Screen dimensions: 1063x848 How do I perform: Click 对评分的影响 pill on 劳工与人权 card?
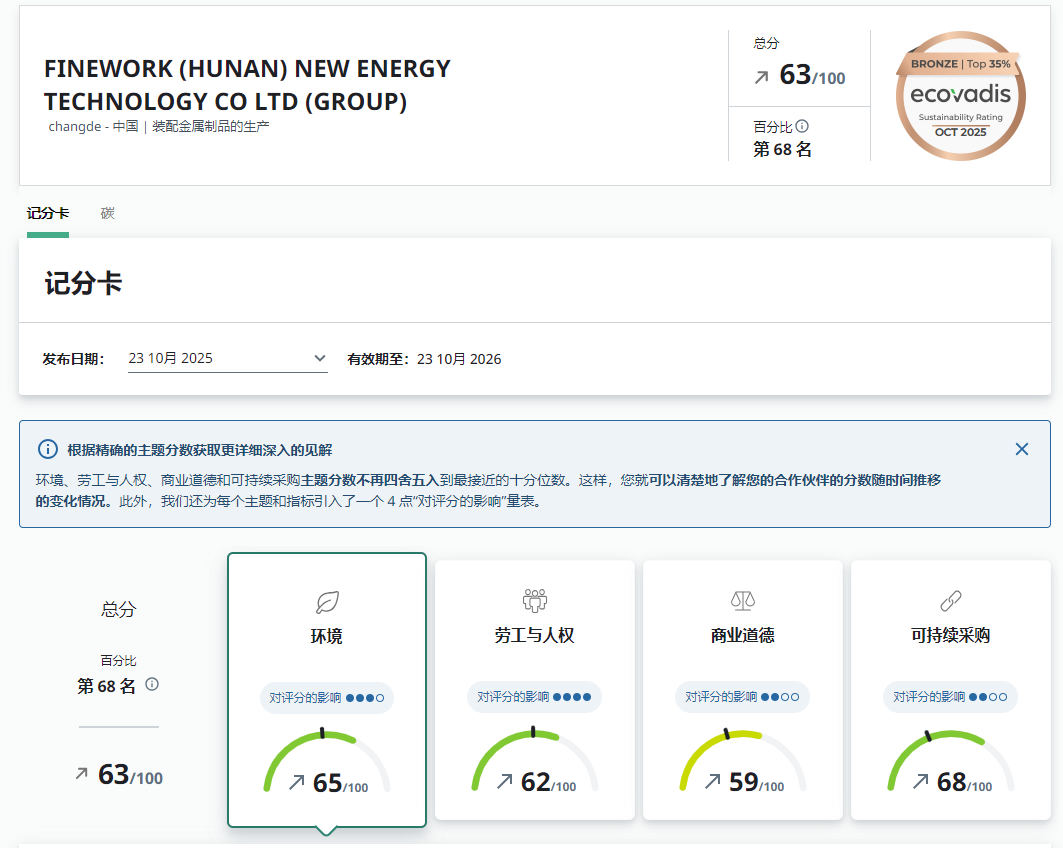coord(535,697)
